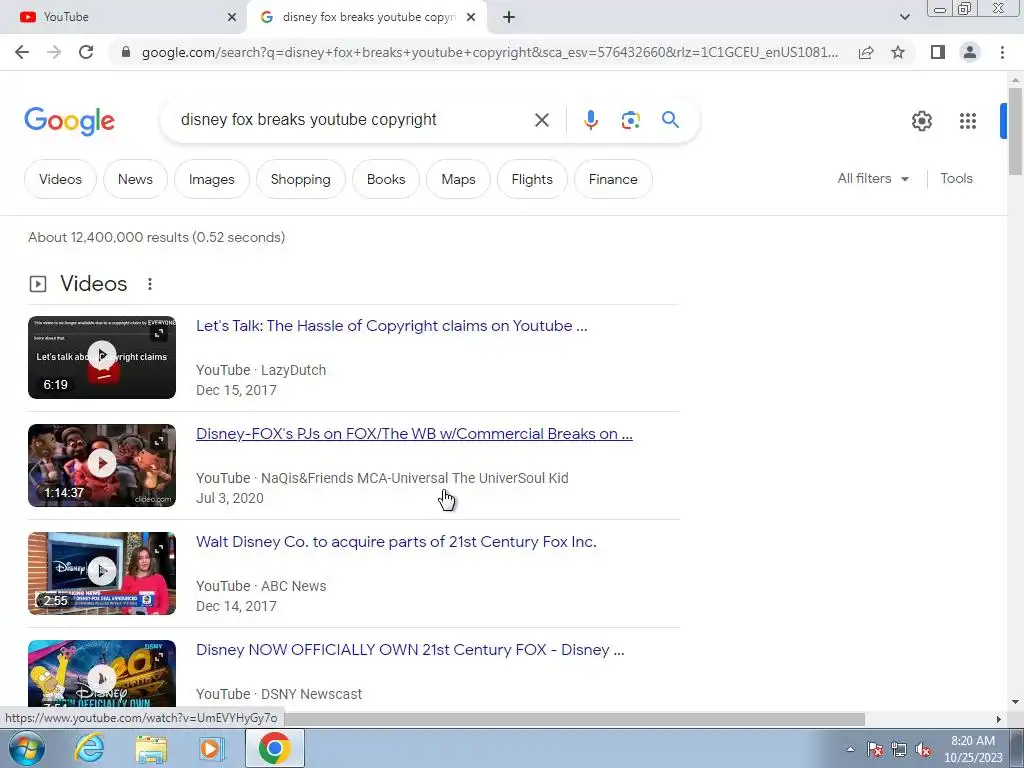Clear the search box text

541,120
